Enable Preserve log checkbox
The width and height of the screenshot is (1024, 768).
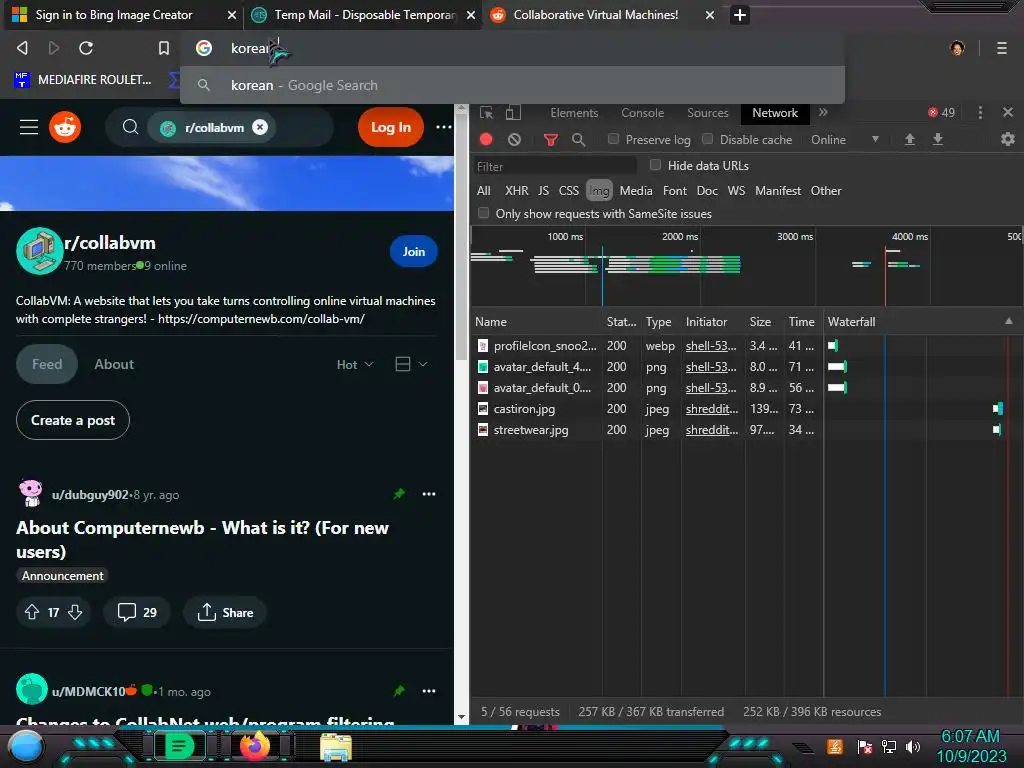pos(613,138)
